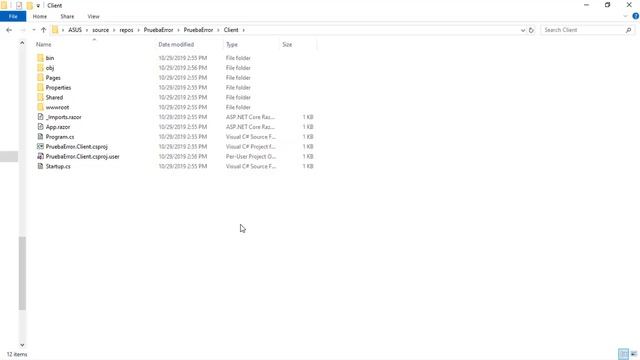Open the Home ribbon tab
The image size is (640, 360).
[x=40, y=16]
